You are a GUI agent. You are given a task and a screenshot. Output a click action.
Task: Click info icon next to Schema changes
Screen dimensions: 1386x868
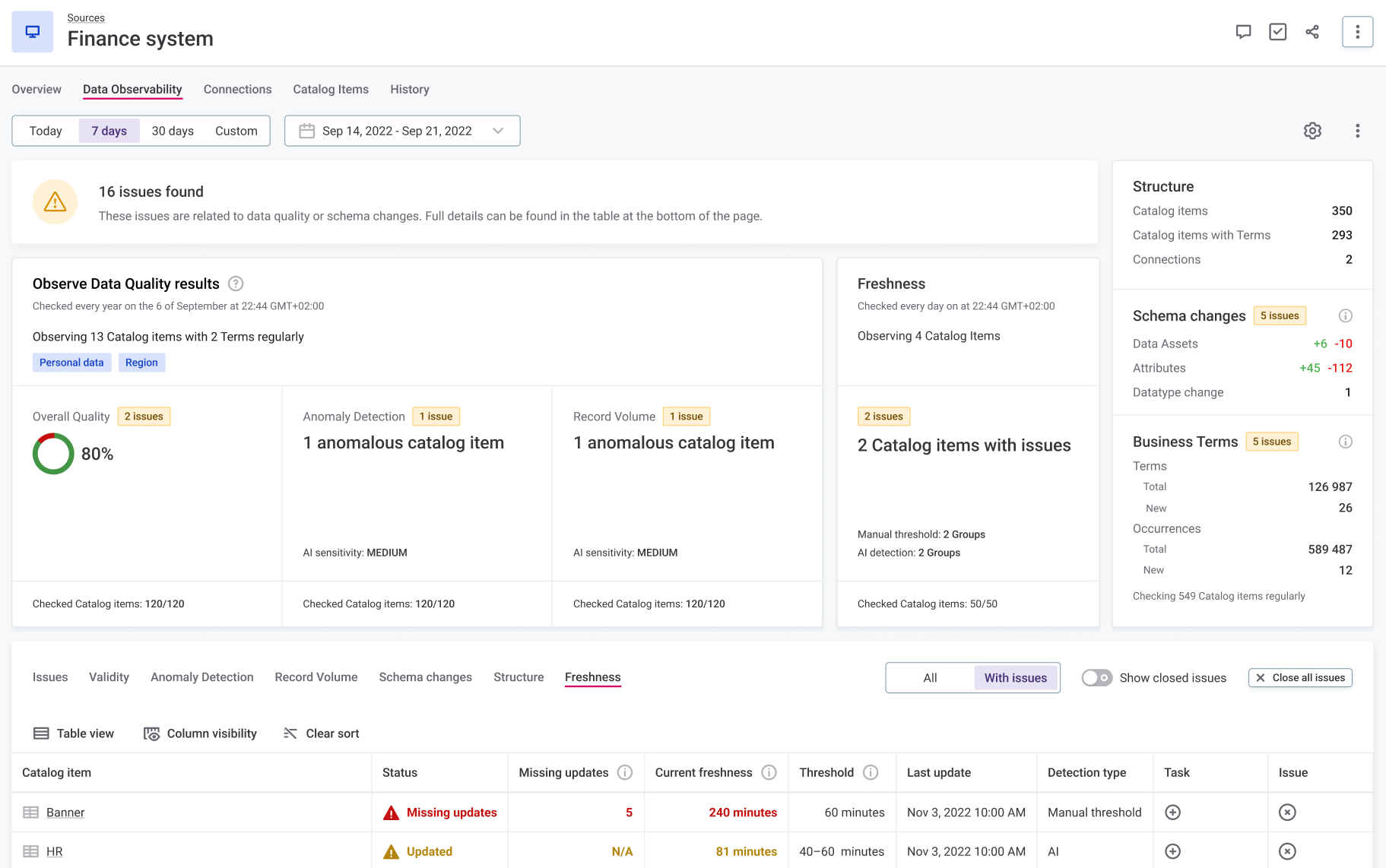coord(1345,315)
